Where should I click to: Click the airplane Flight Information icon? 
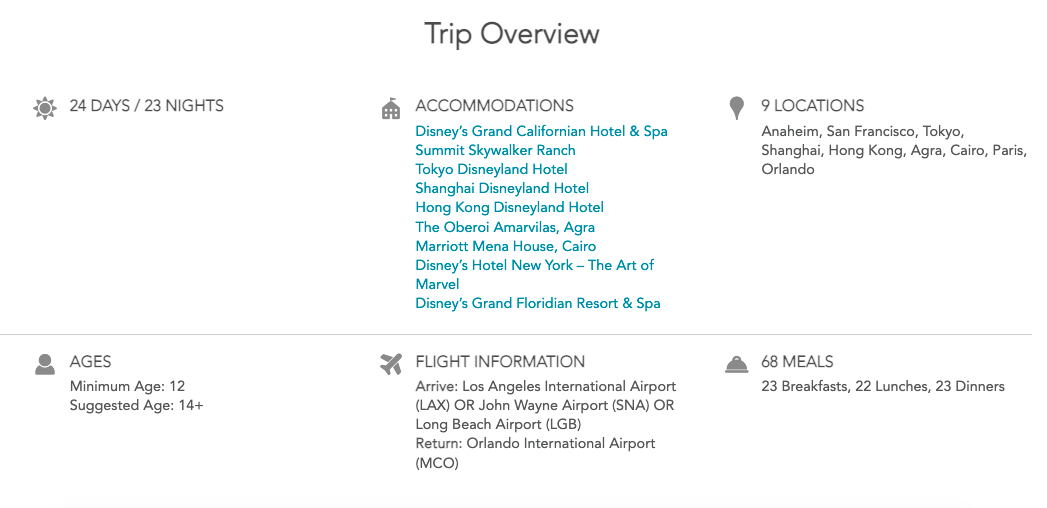point(391,364)
